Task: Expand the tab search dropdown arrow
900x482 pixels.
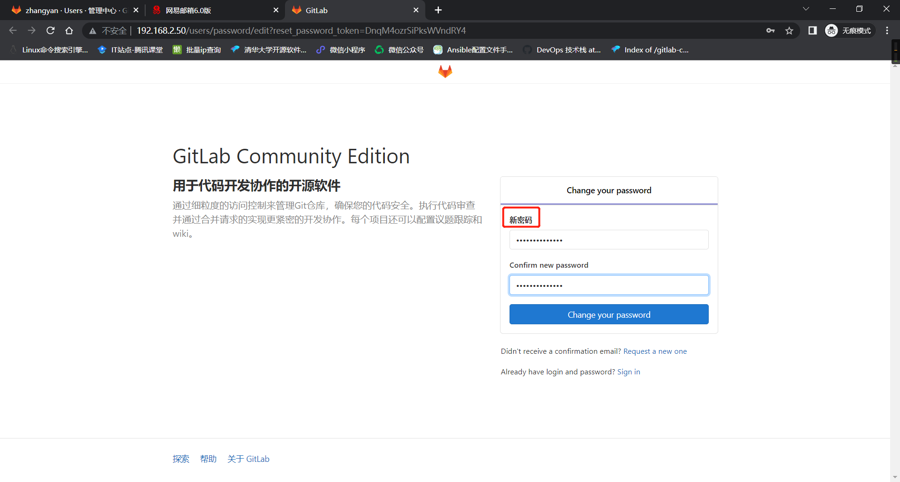Action: point(806,10)
